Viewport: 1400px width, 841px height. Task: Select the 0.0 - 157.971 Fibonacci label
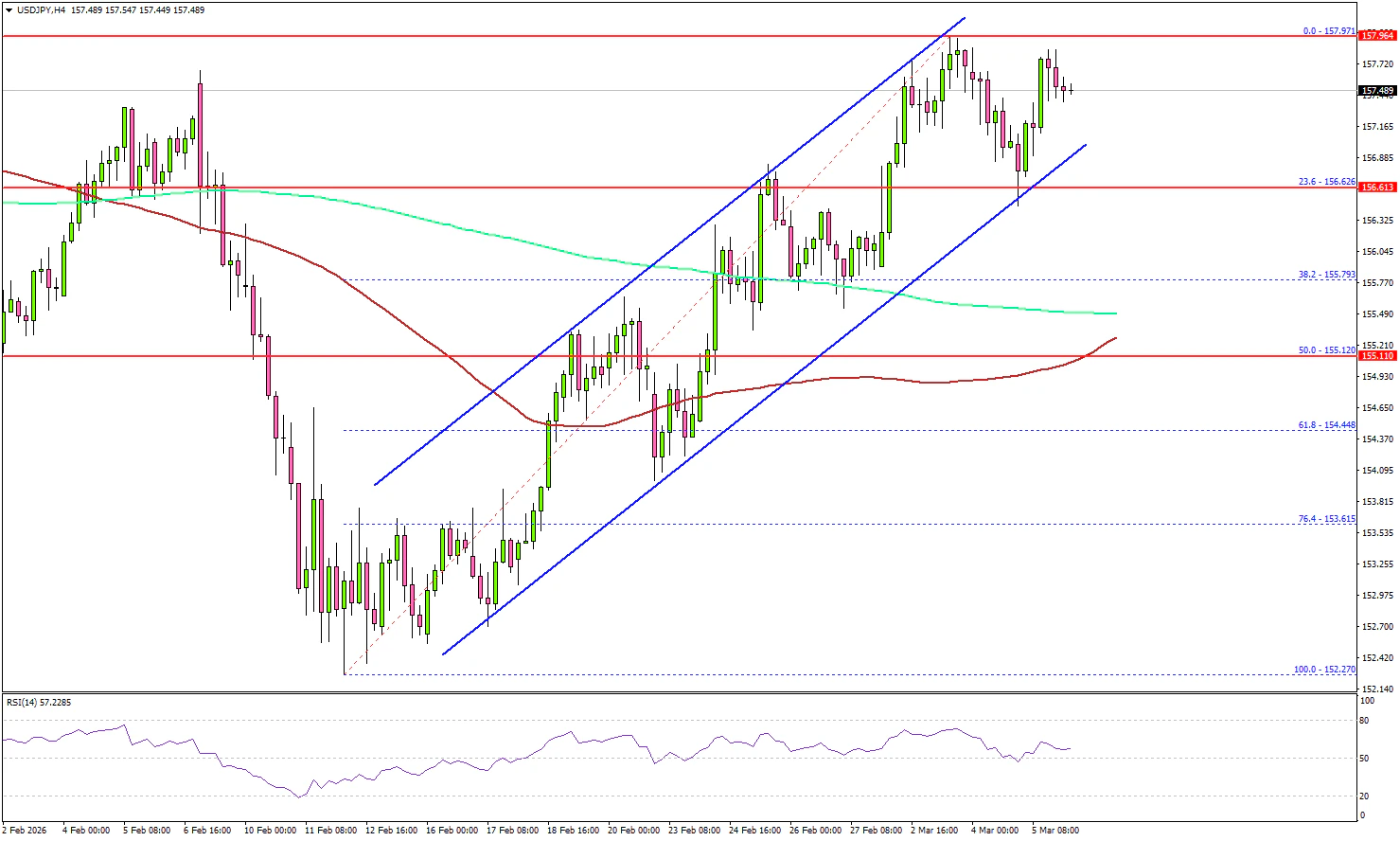coord(1329,31)
